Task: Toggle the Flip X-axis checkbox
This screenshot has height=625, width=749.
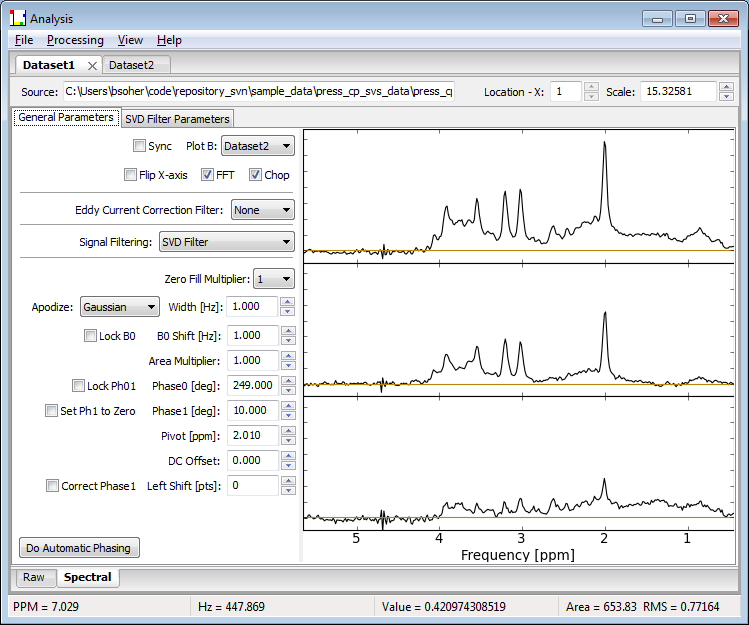Action: (x=130, y=175)
